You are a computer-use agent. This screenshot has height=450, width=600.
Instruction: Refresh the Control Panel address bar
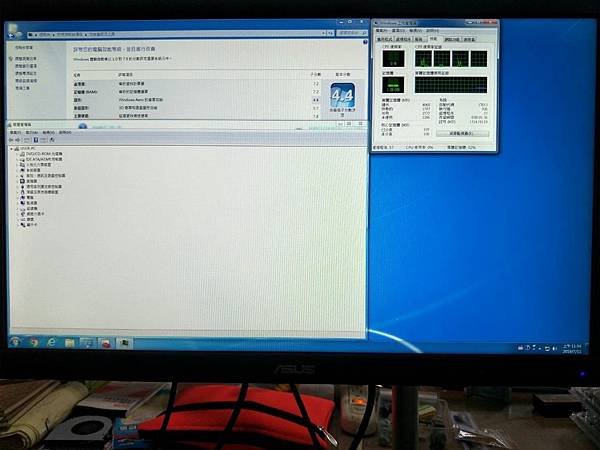(x=331, y=34)
